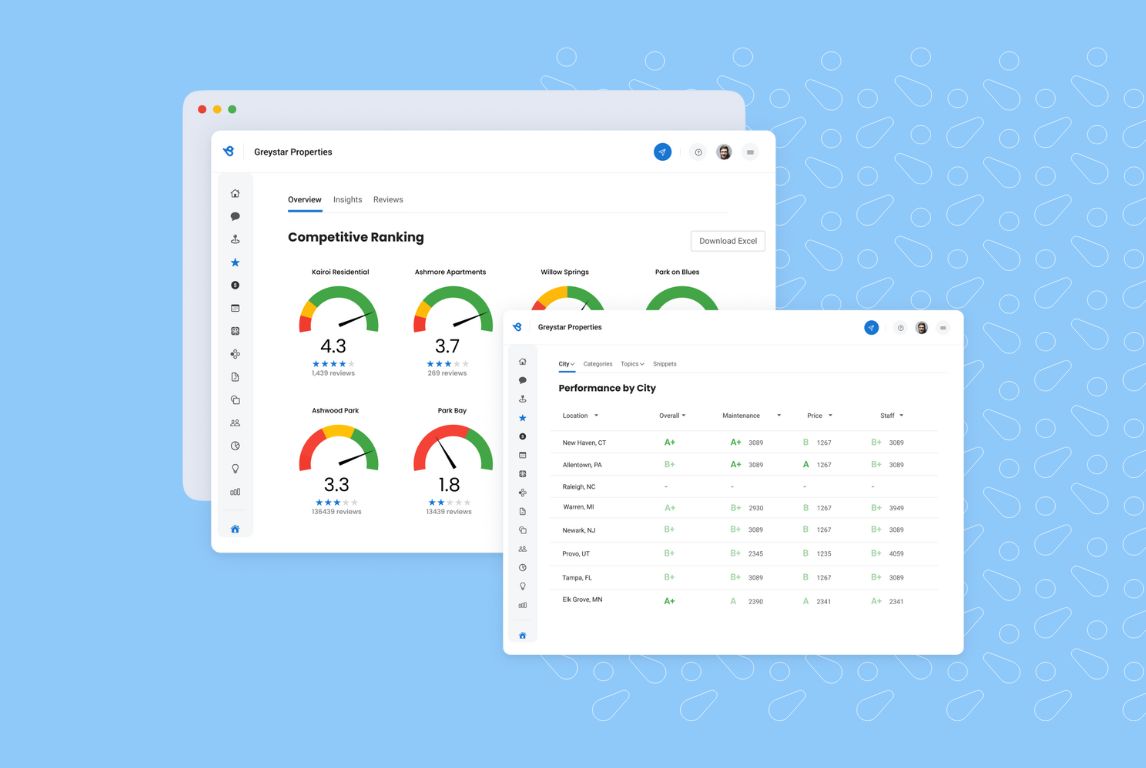Click the Warren, MI location row
Viewport: 1146px width, 768px height.
click(x=745, y=508)
